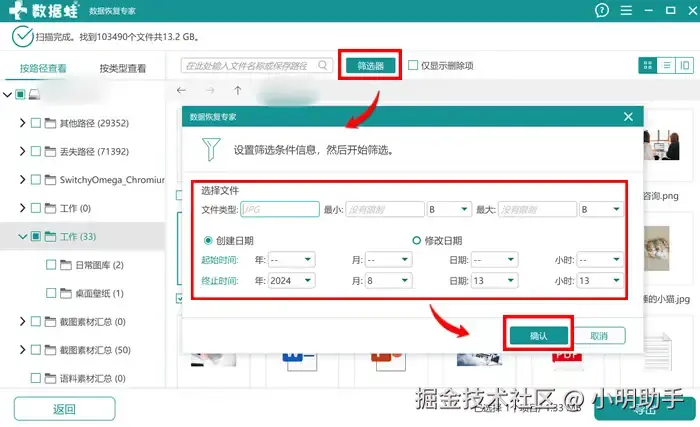Click the 桌面壁纸 folder icon

pos(66,293)
